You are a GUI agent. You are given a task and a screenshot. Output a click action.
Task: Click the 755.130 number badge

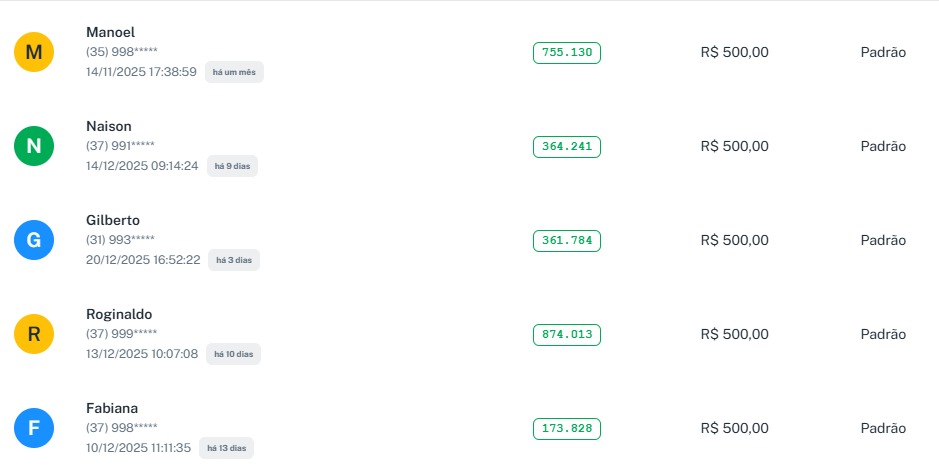pos(567,53)
